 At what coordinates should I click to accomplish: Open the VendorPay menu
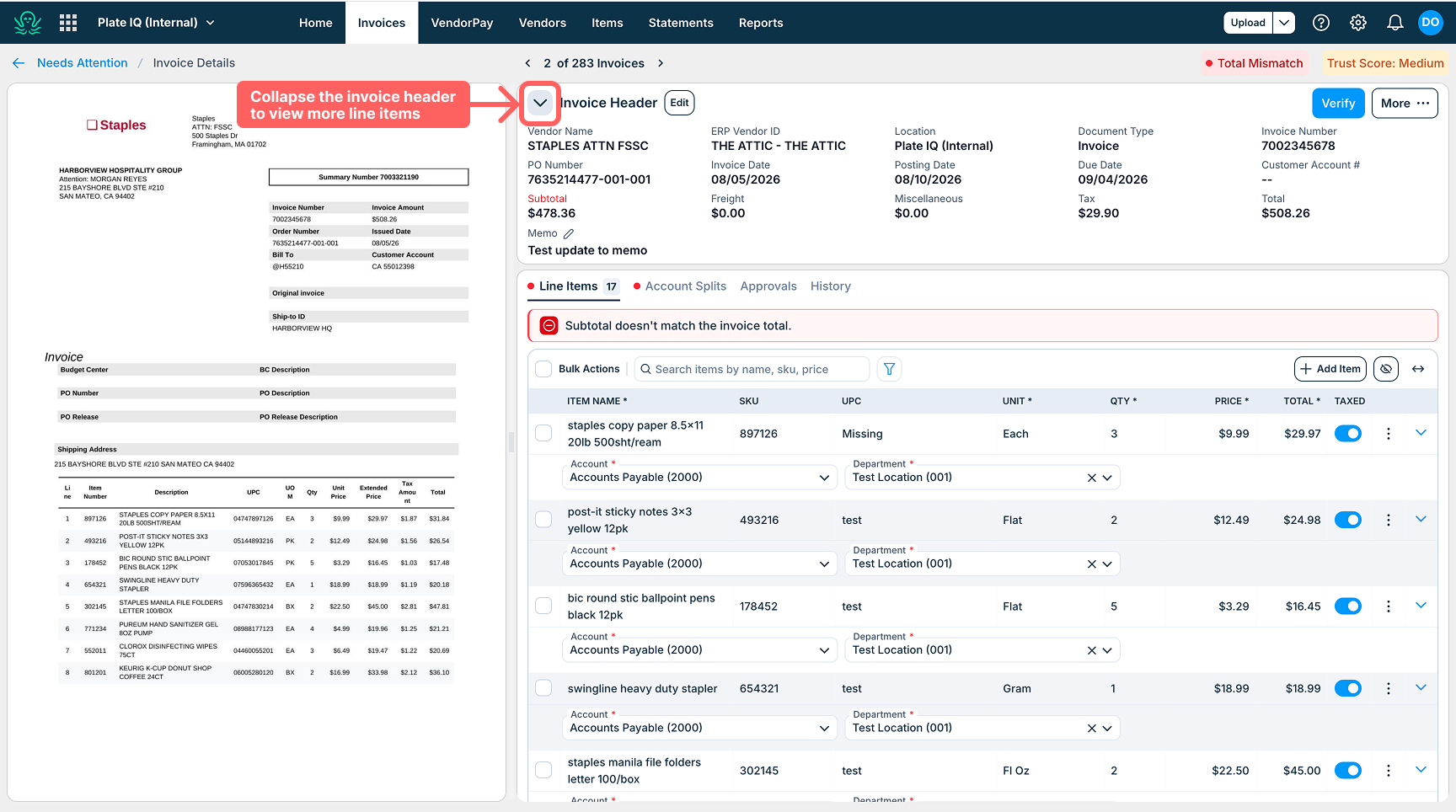[462, 23]
